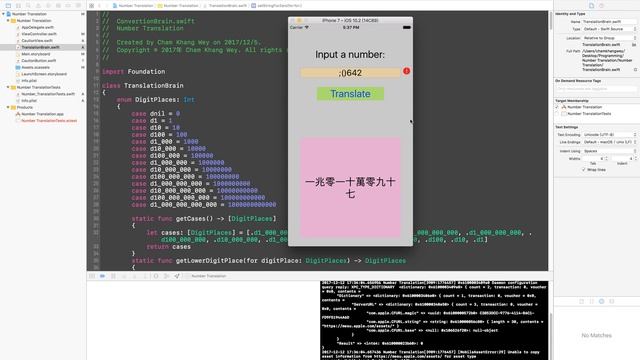The width and height of the screenshot is (640, 360).
Task: Show the Media library
Action: coord(611,301)
